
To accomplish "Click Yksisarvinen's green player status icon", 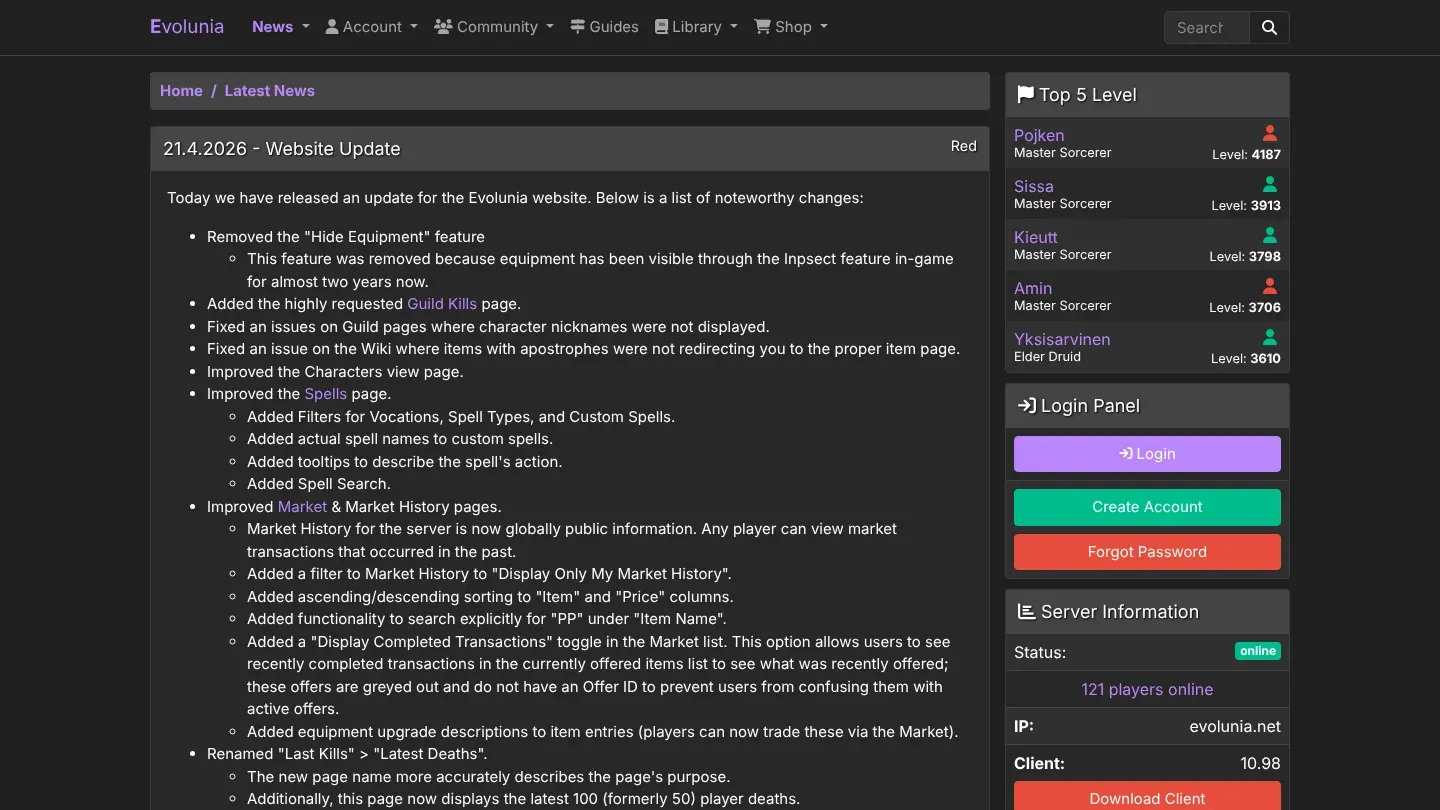I will click(x=1269, y=337).
